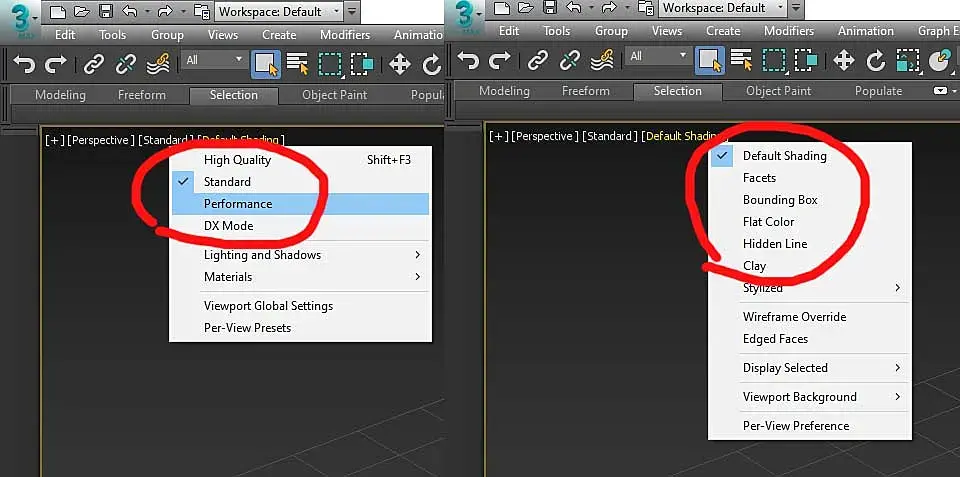Click 3ds Max application logo in left screenshot

21,20
